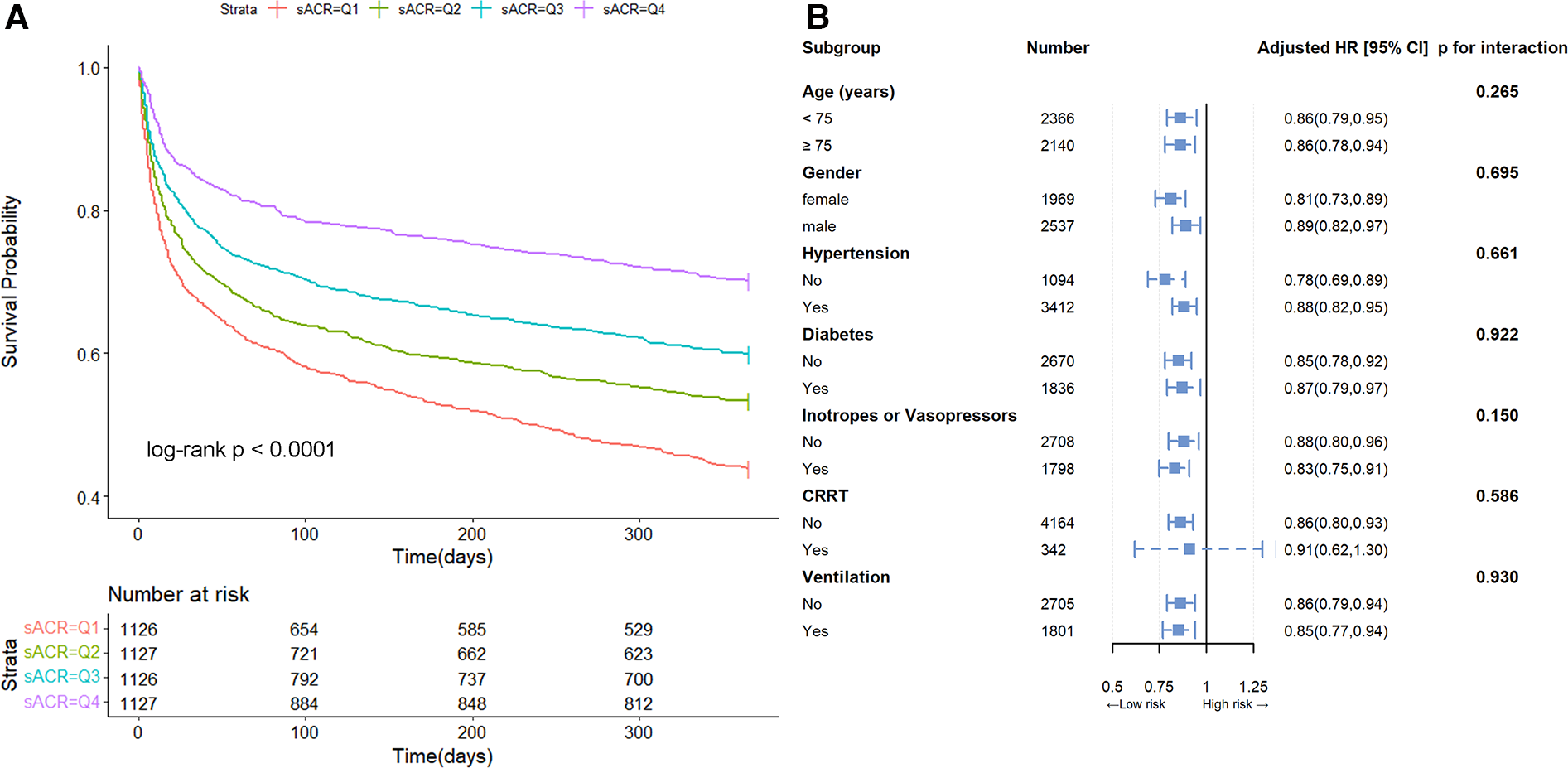Screen dimensions: 1568x768
Task: Click the 'Survival Probability' y-axis title
Action: point(10,282)
